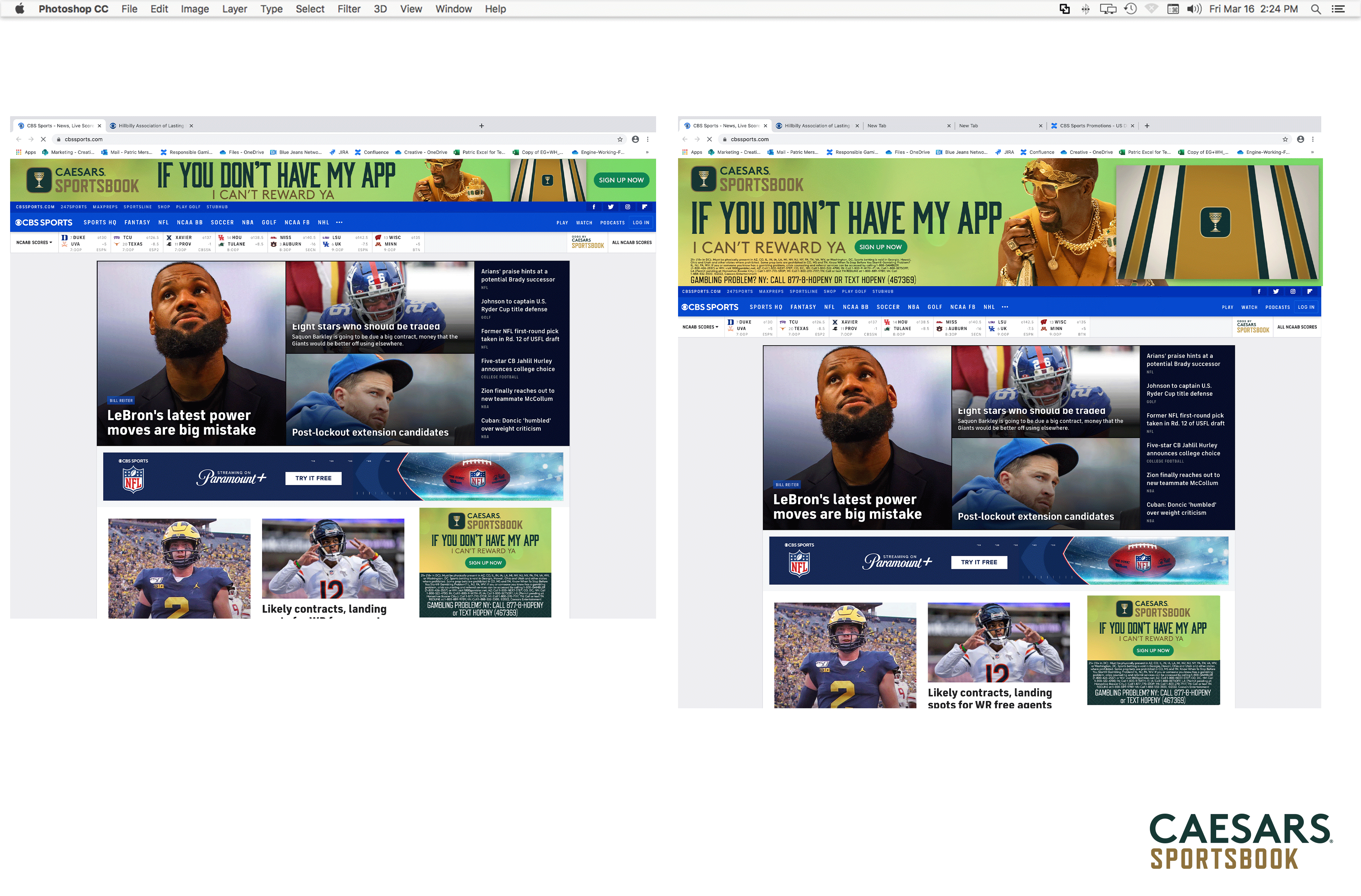Click Flipboard icon in right CBS Sports header
This screenshot has height=896, width=1361.
pyautogui.click(x=1310, y=292)
